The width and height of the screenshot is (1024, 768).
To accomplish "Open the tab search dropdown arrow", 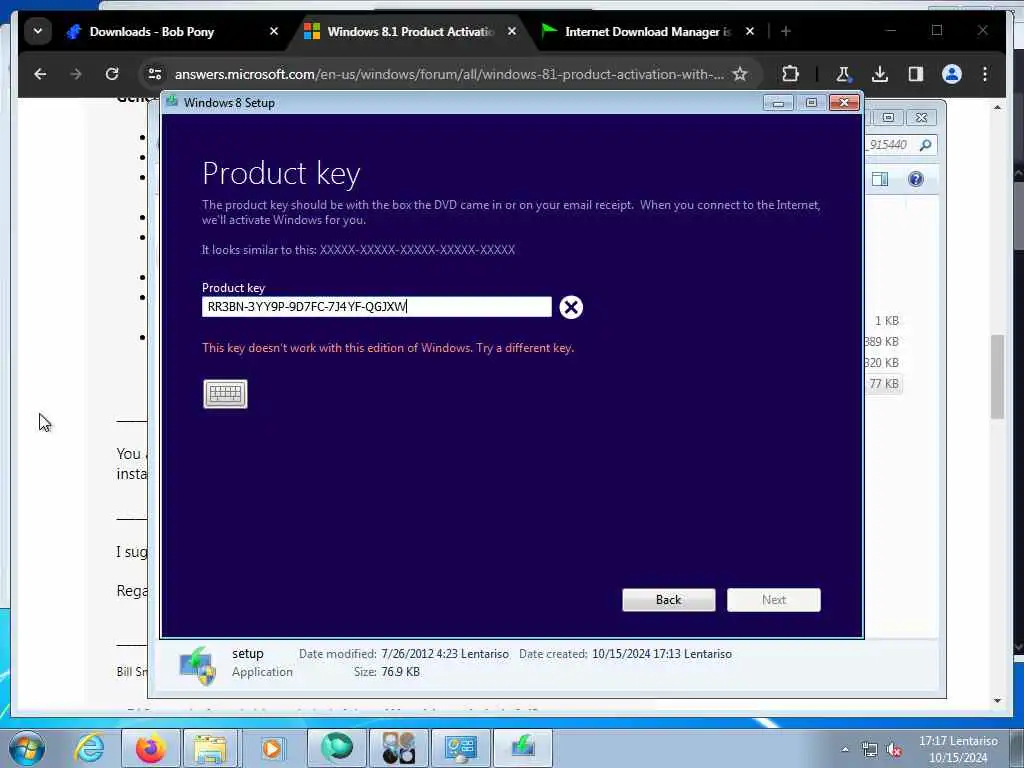I will [x=38, y=31].
